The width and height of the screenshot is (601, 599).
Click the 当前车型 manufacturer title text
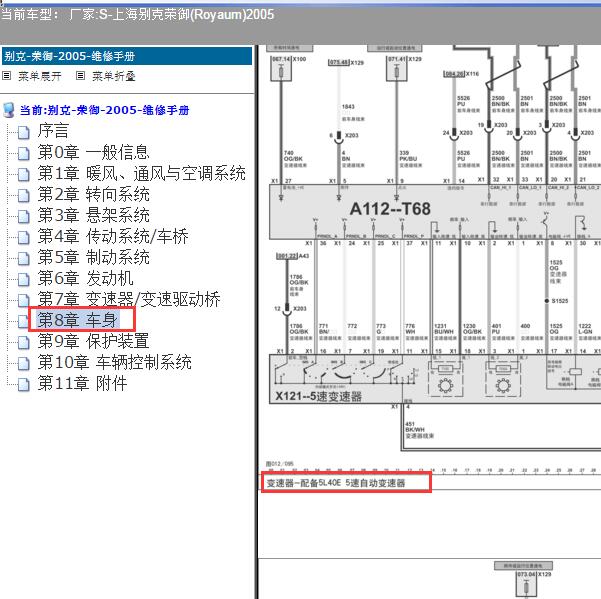tap(138, 15)
